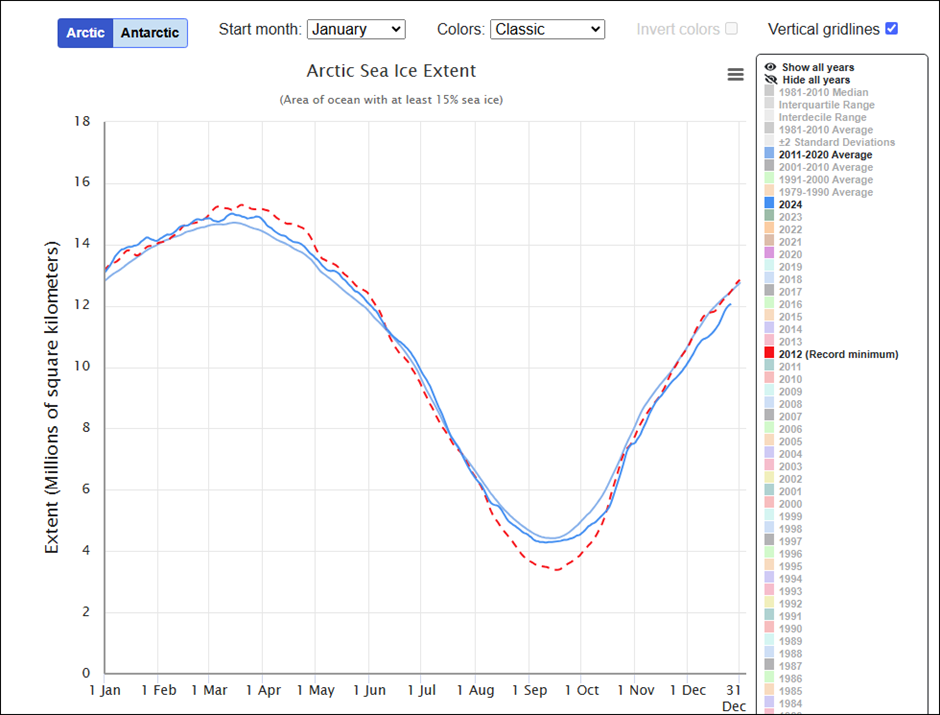The width and height of the screenshot is (940, 715).
Task: Show the 1992 series in the legend
Action: pyautogui.click(x=790, y=604)
